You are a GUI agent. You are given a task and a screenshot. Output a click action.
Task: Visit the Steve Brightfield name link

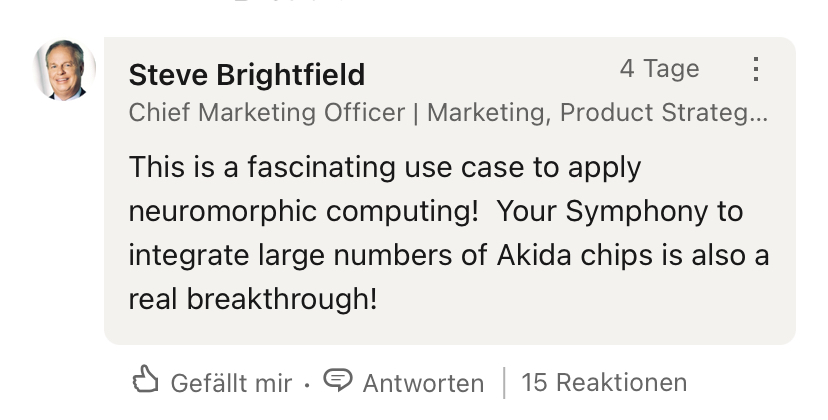pos(247,75)
